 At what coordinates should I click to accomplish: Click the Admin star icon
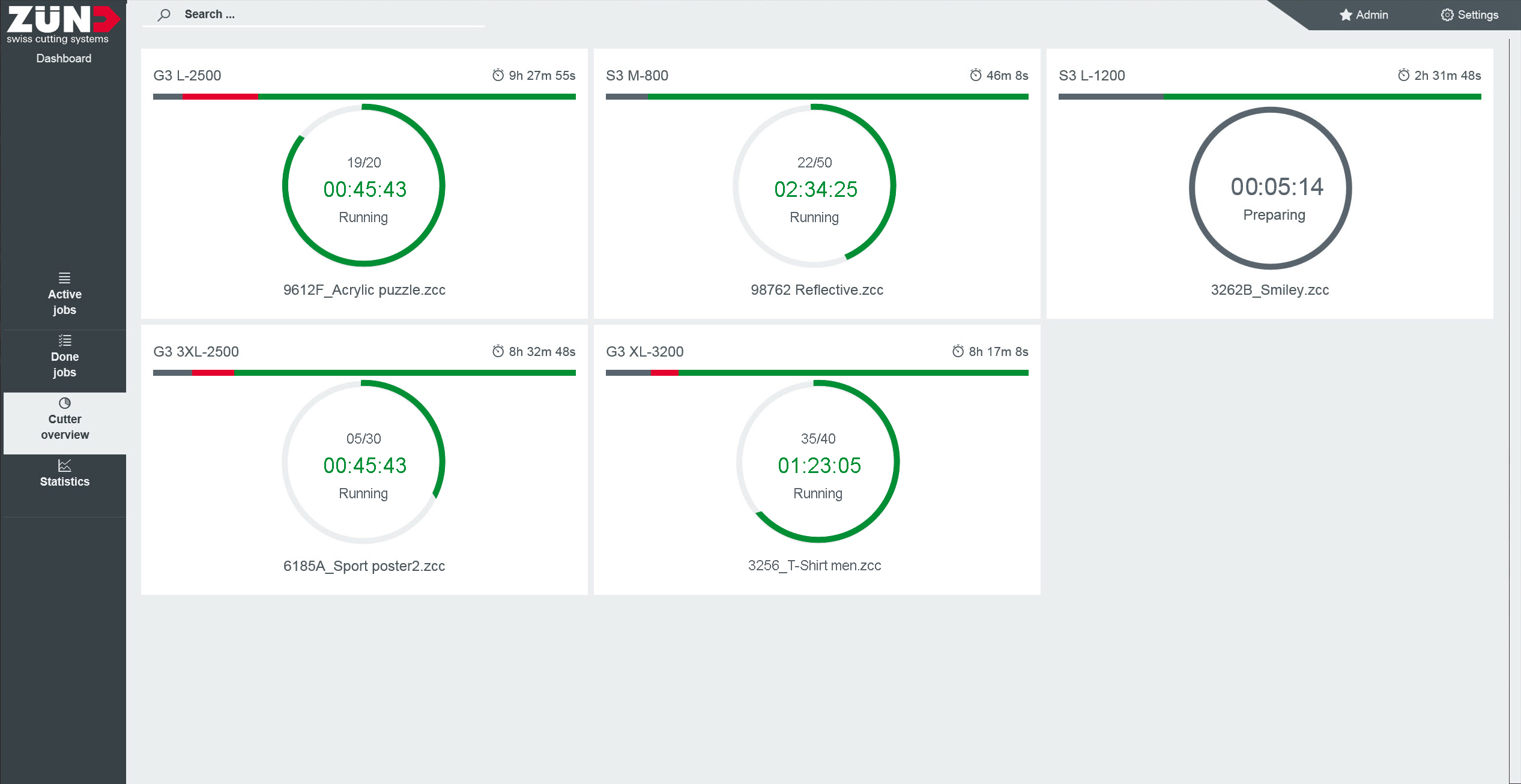point(1346,15)
